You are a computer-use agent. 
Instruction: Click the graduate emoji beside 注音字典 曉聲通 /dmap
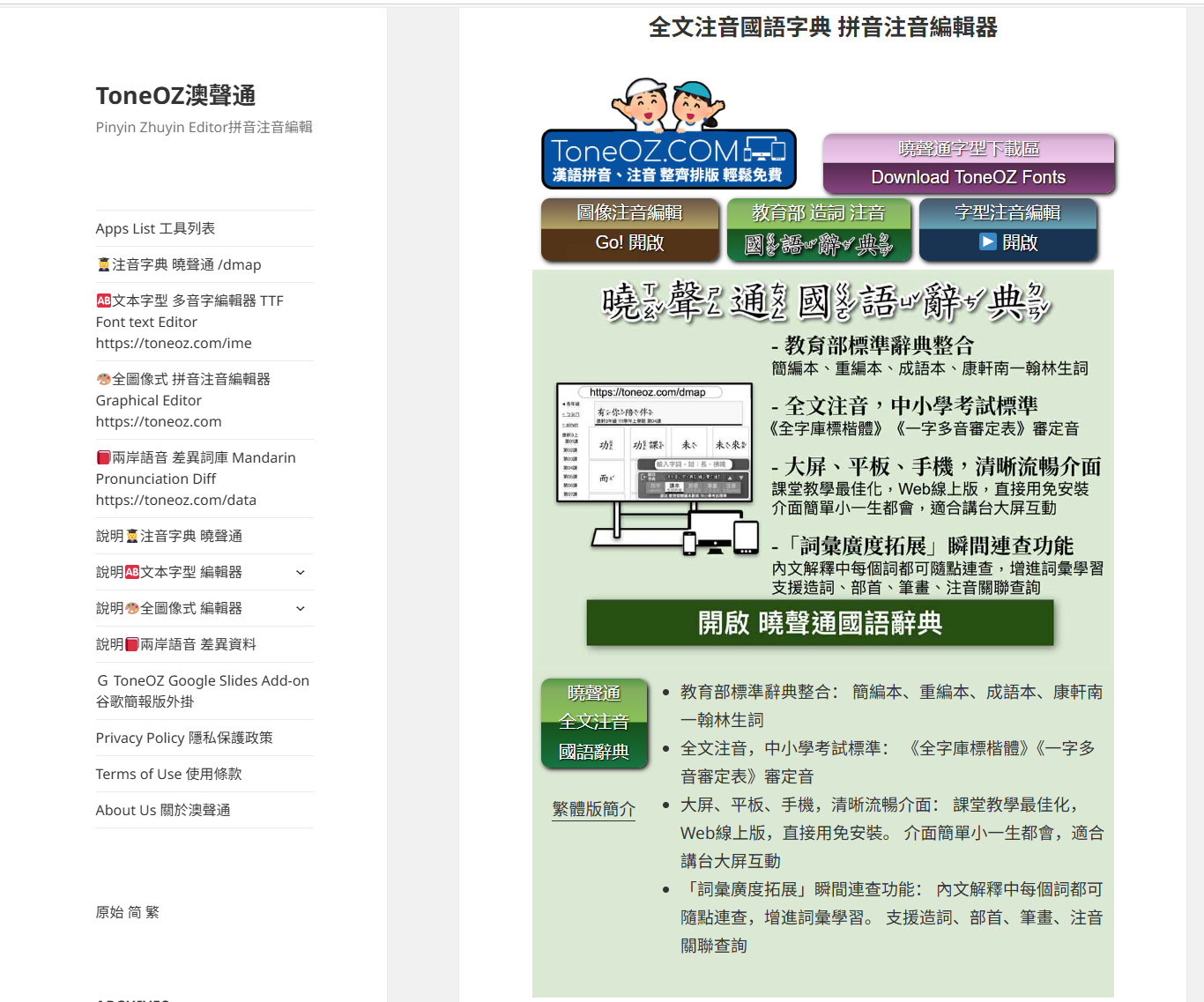(104, 264)
